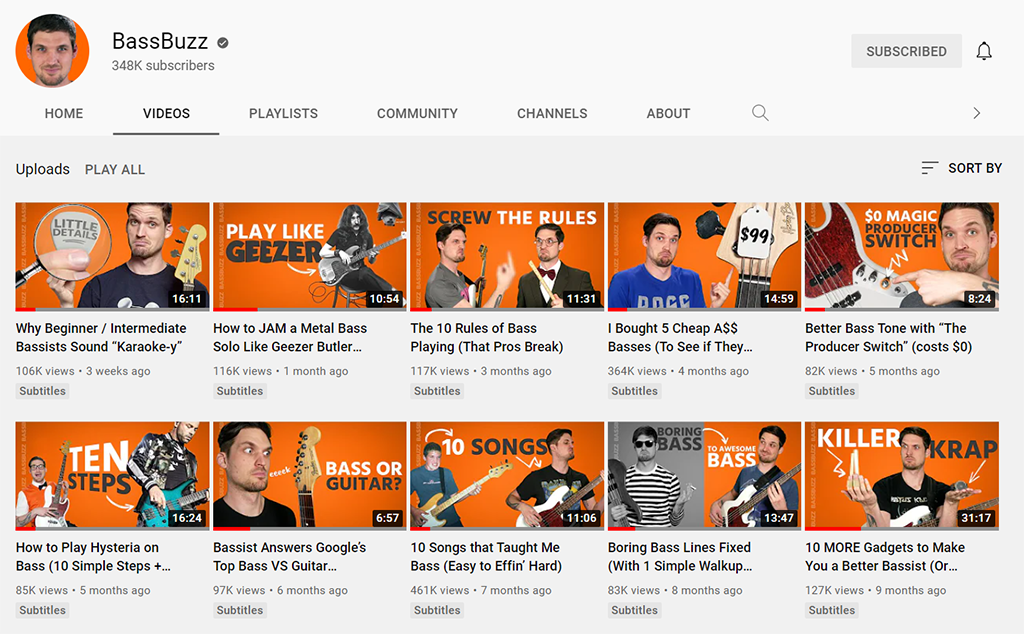Open the $99 cheap basses thumbnail
This screenshot has width=1024, height=634.
704,255
